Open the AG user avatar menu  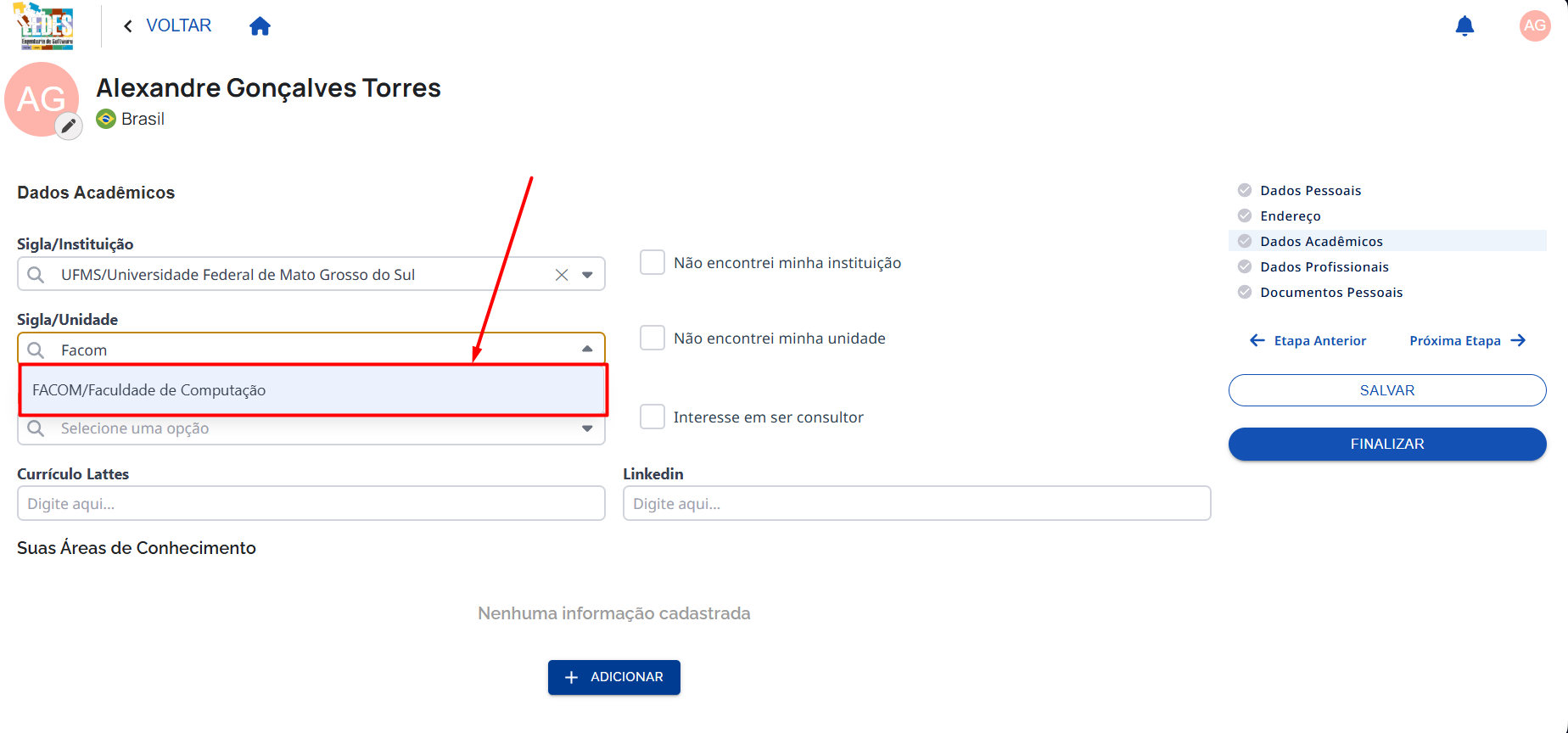point(1534,25)
